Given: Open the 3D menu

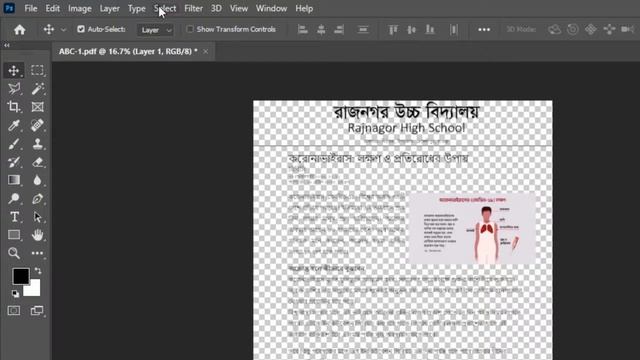Looking at the screenshot, I should [216, 9].
